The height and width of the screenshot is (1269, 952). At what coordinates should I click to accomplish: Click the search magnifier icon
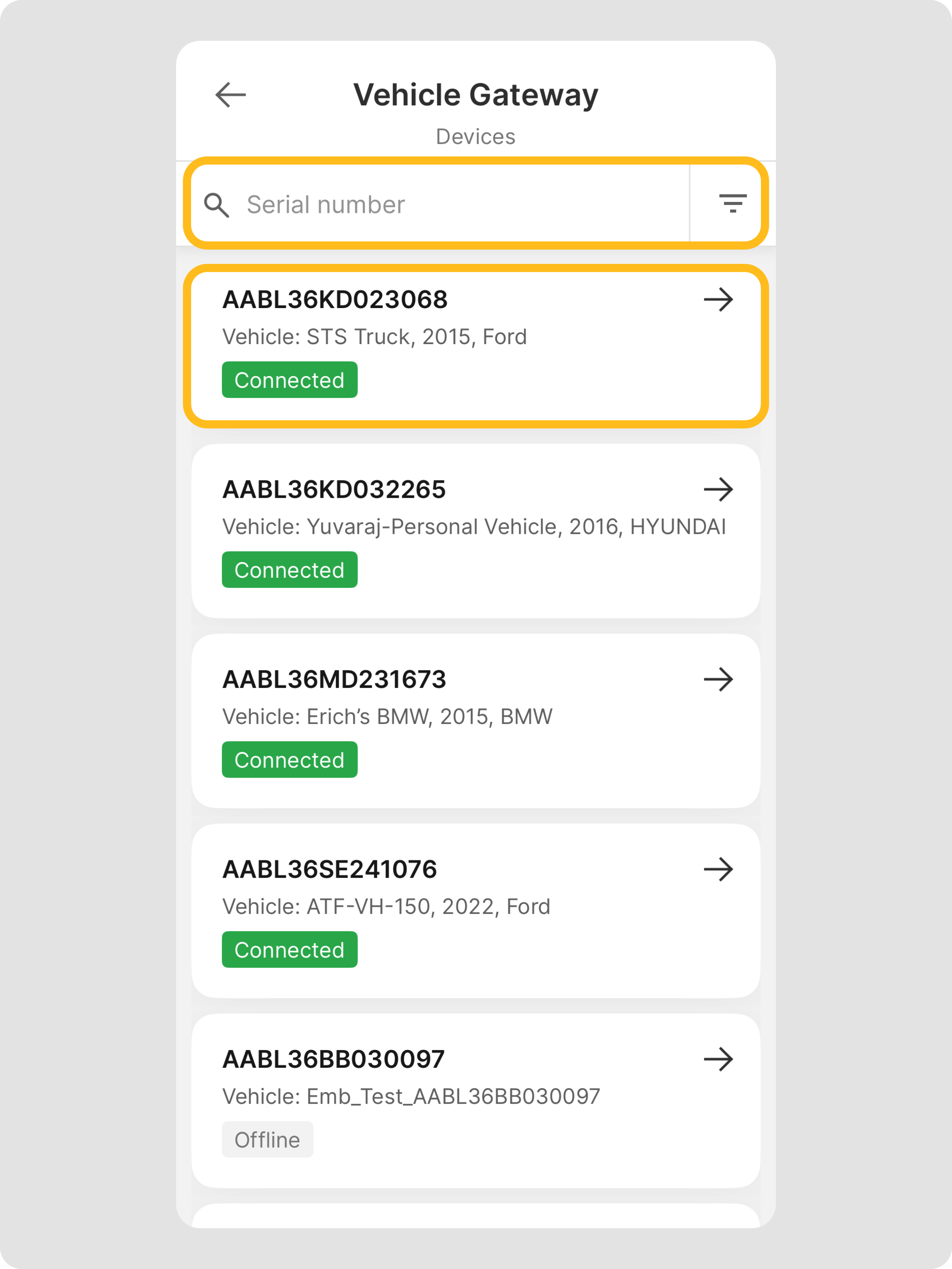pyautogui.click(x=216, y=205)
